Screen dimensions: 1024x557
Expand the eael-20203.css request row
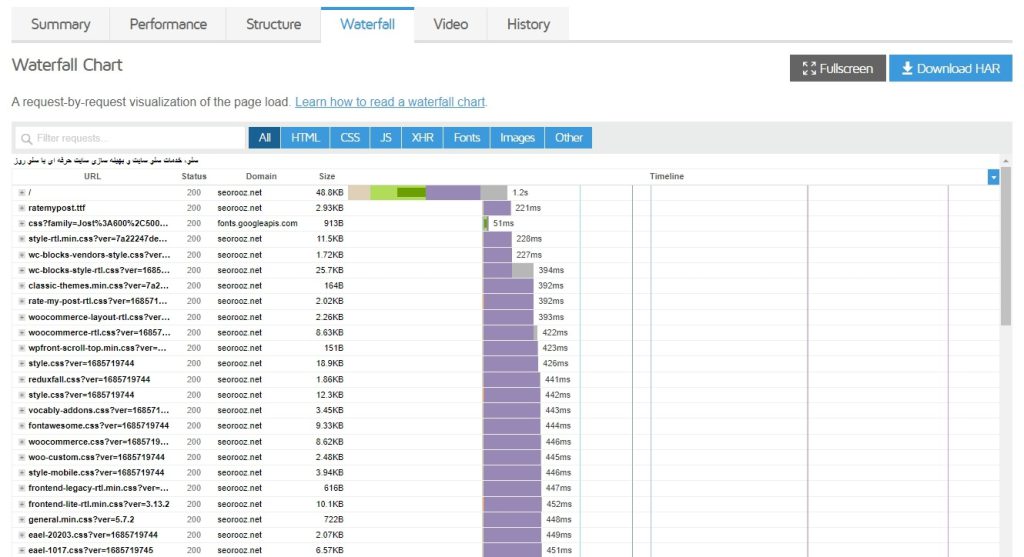(x=22, y=535)
